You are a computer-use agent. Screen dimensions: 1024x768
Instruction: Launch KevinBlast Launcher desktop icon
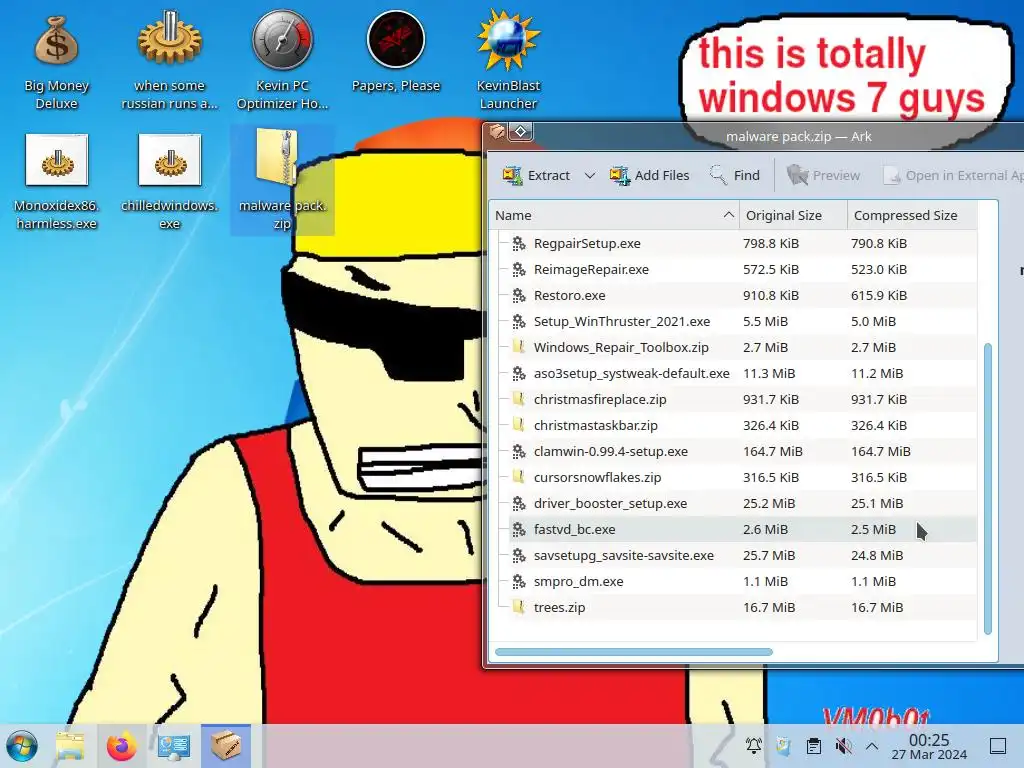(508, 62)
